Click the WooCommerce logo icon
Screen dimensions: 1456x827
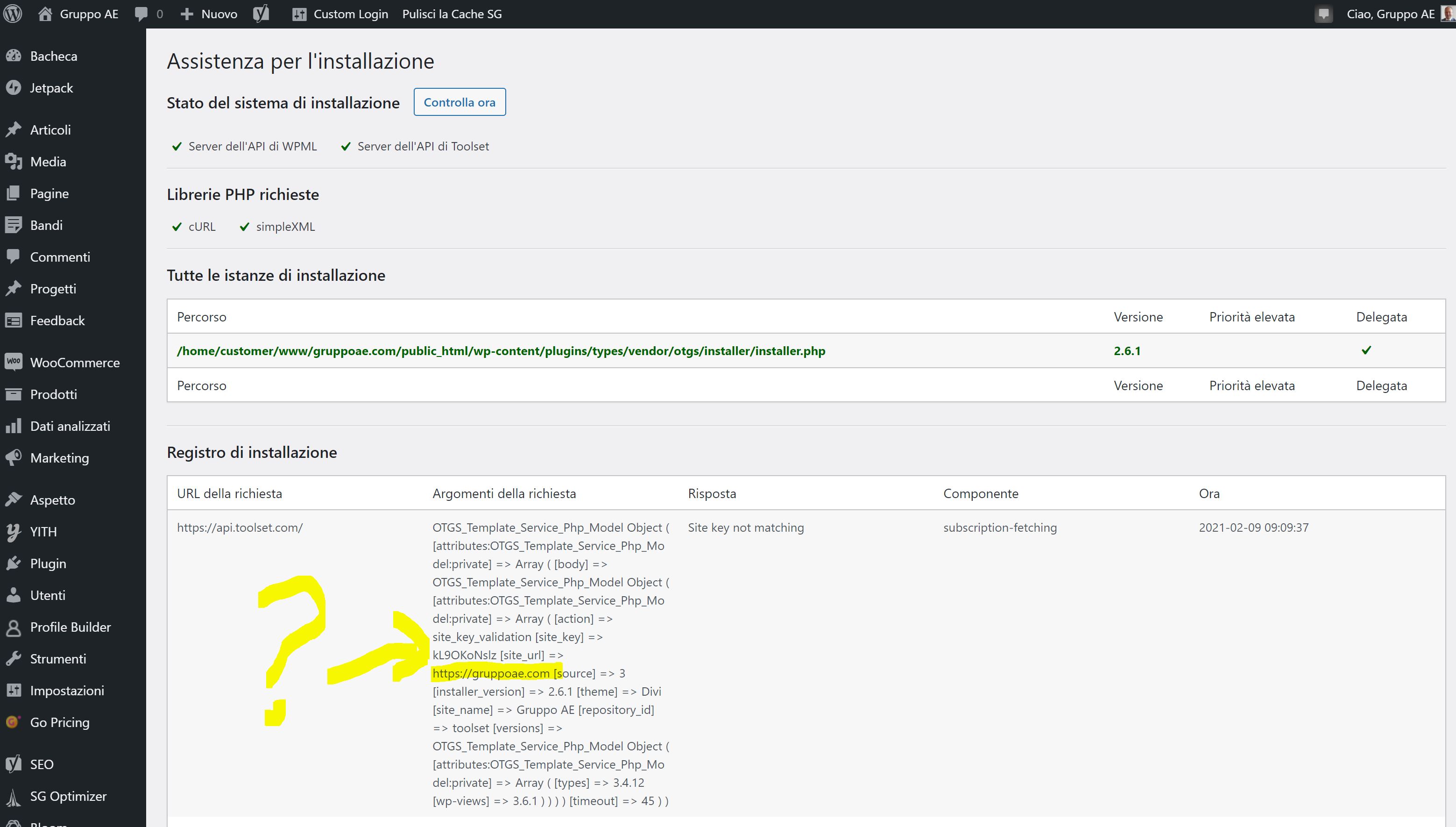pyautogui.click(x=14, y=362)
